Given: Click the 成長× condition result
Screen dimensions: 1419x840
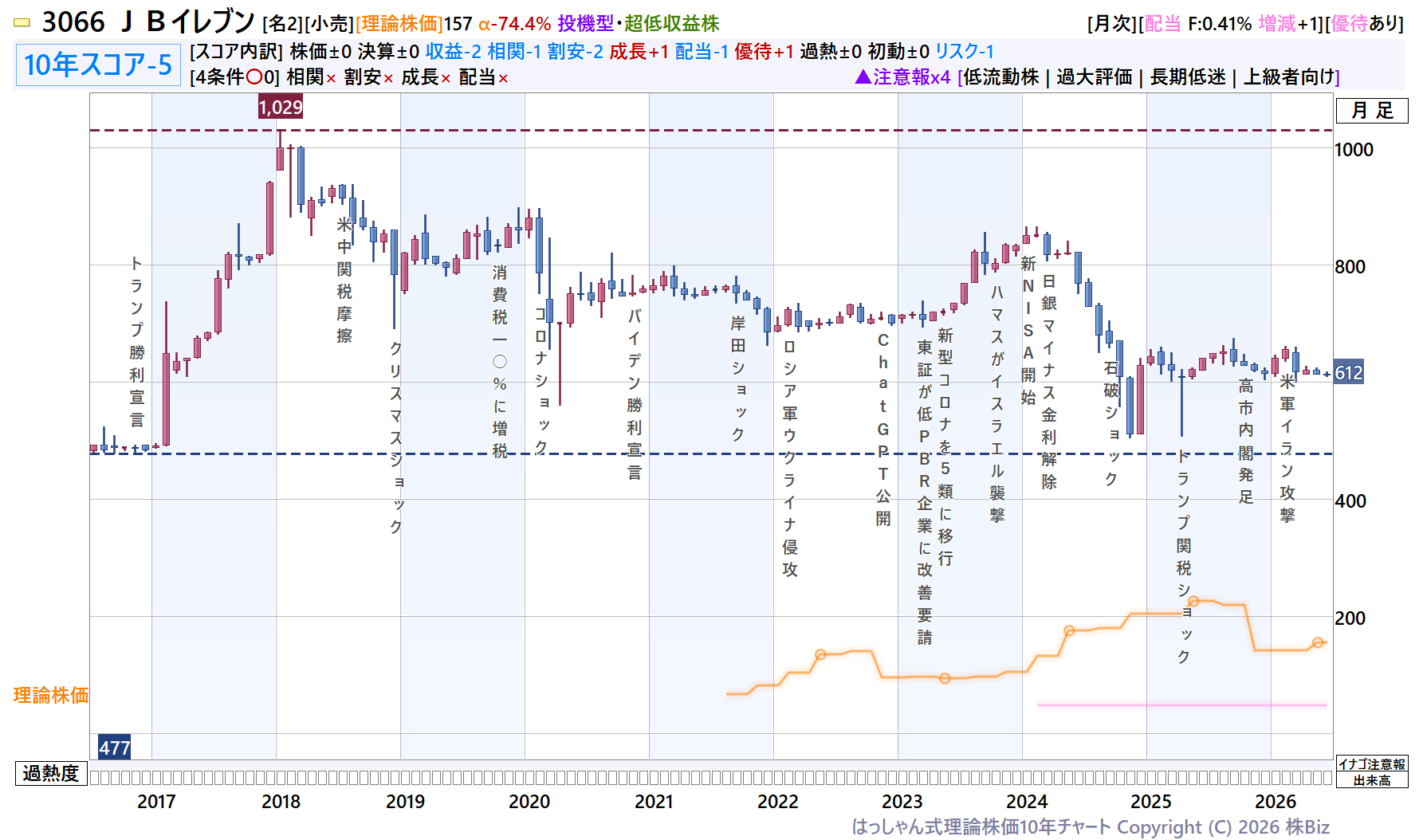Looking at the screenshot, I should [426, 77].
